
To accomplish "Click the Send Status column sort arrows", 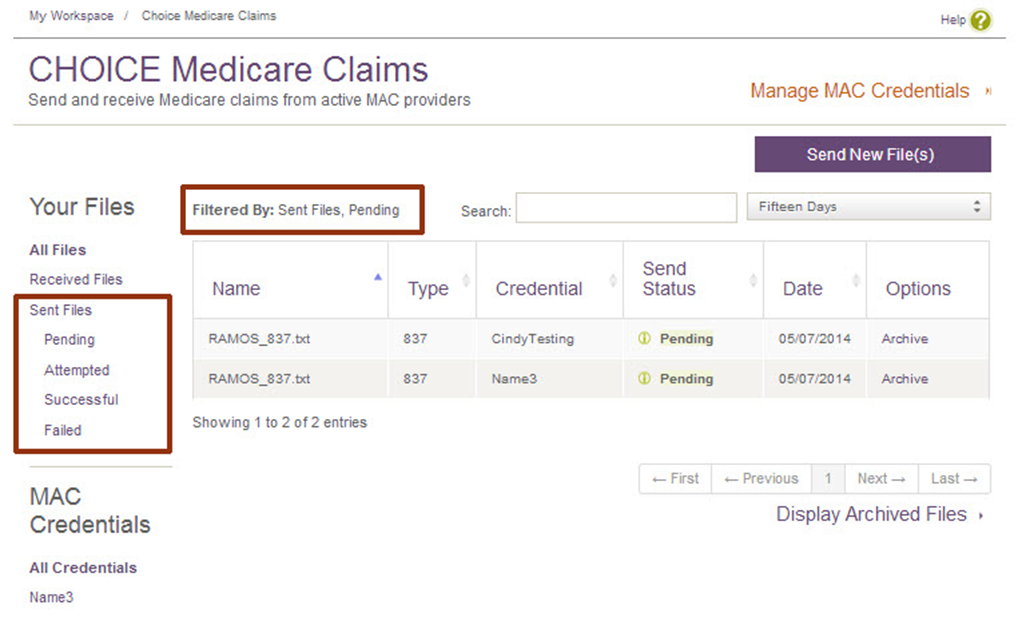I will click(x=753, y=281).
